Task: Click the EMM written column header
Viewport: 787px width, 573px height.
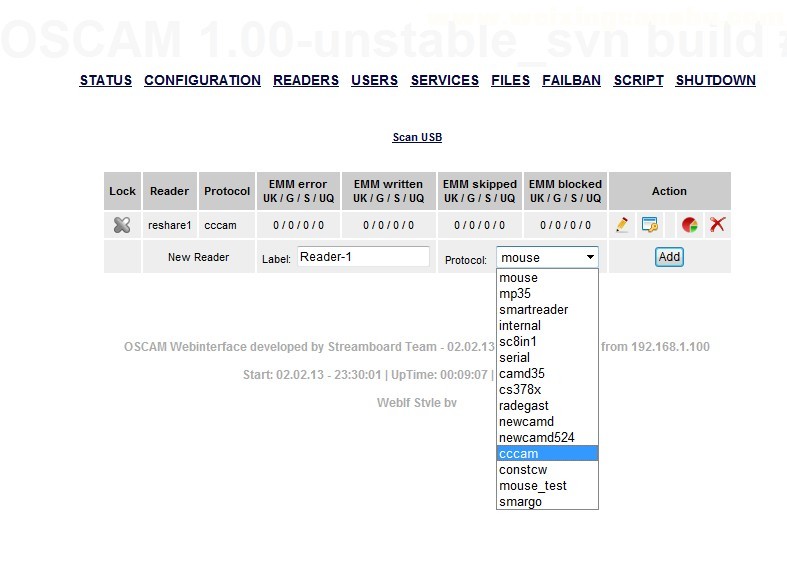Action: point(388,191)
